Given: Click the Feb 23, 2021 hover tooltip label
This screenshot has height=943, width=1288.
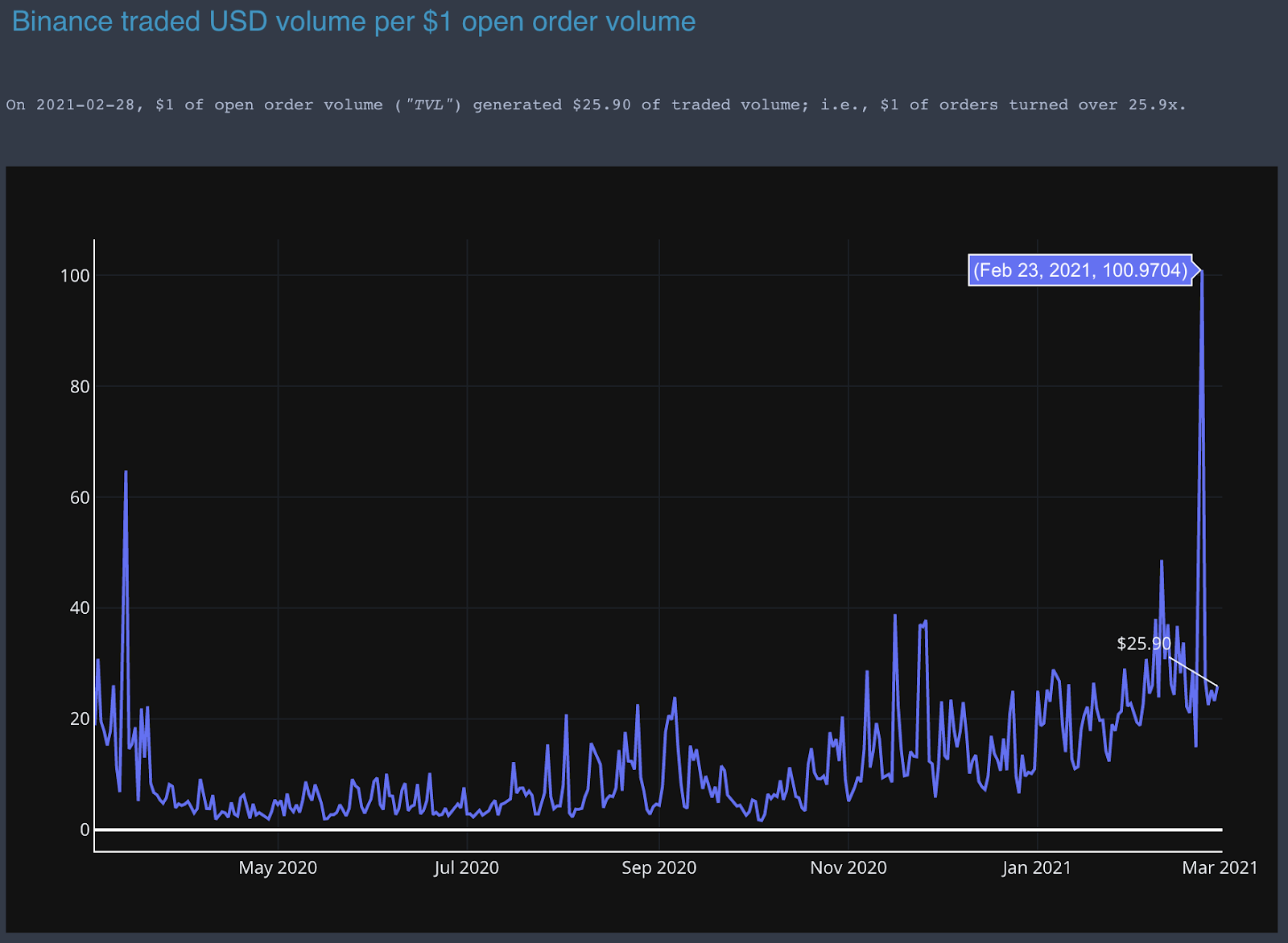Looking at the screenshot, I should tap(1080, 270).
